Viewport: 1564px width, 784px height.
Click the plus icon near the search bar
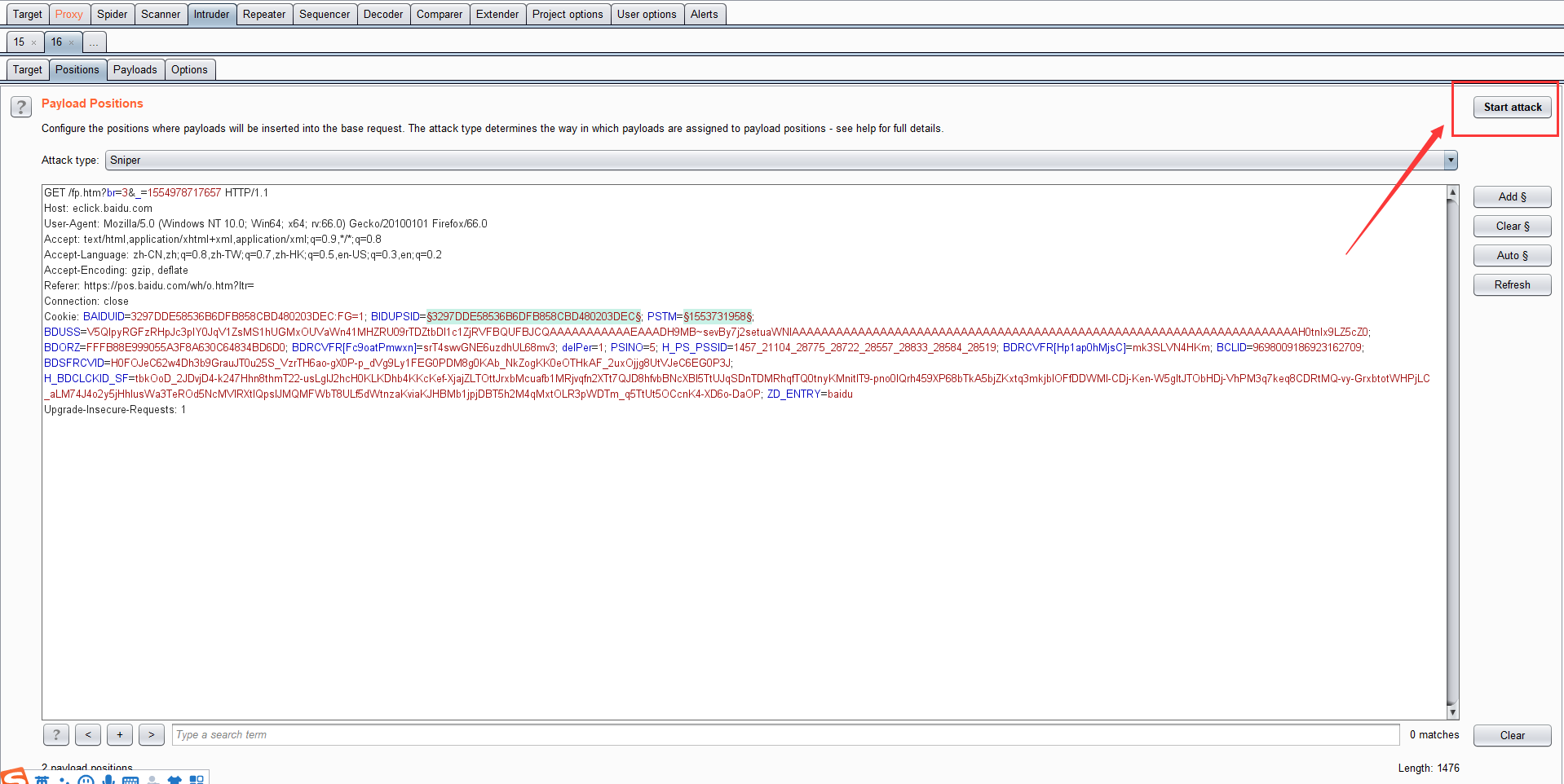[x=119, y=734]
